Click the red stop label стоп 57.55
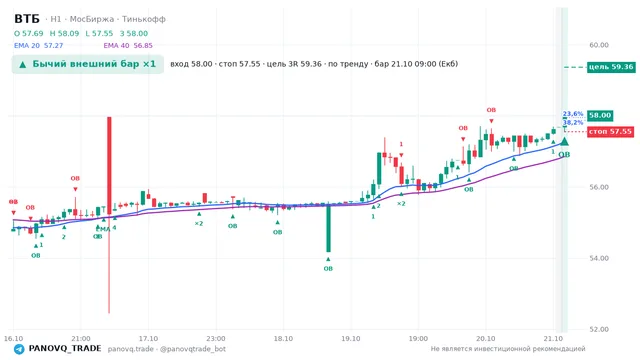This screenshot has height=360, width=640. pyautogui.click(x=611, y=131)
